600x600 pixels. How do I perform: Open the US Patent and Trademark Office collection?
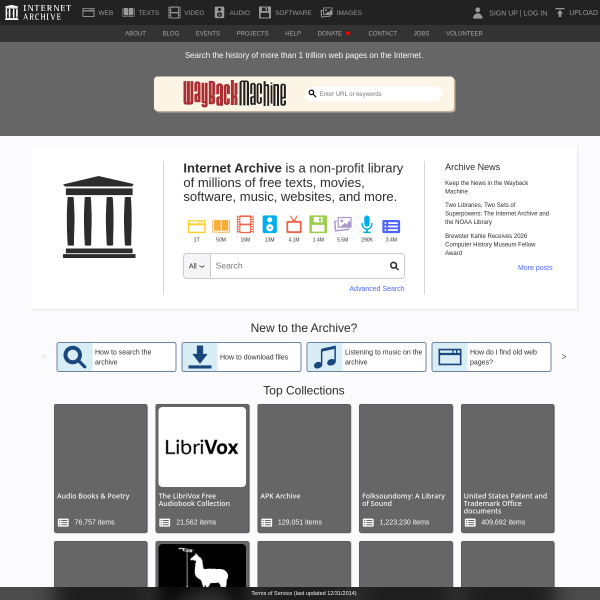point(508,468)
